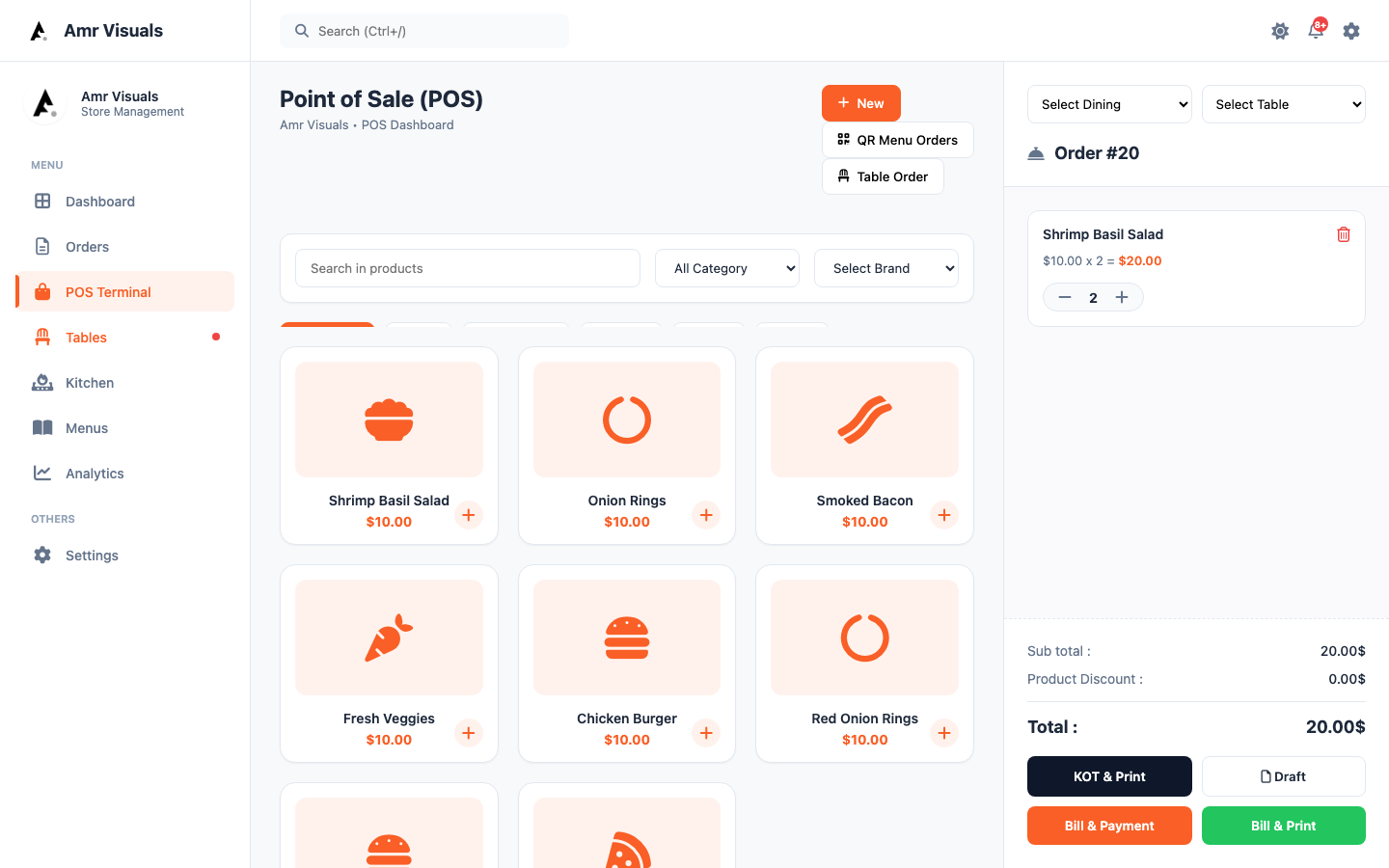Expand the Select Brand dropdown
Screen dimensions: 1389x868
coord(886,268)
